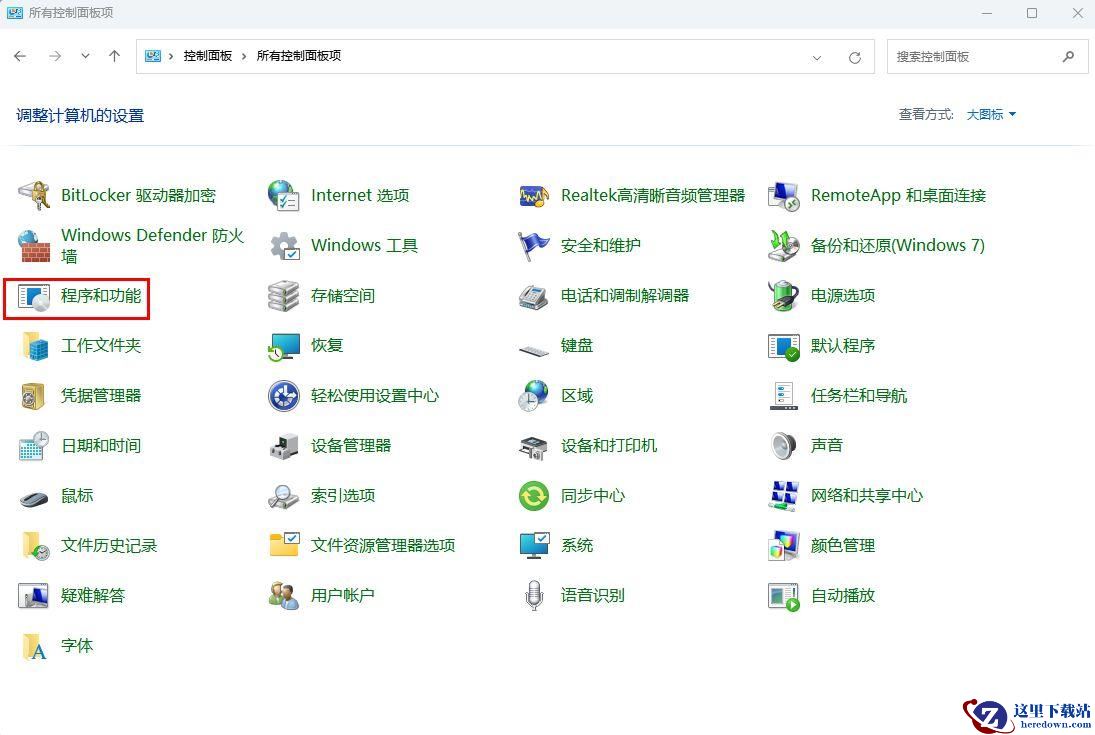Expand the address bar history dropdown
This screenshot has height=735, width=1095.
tap(818, 57)
